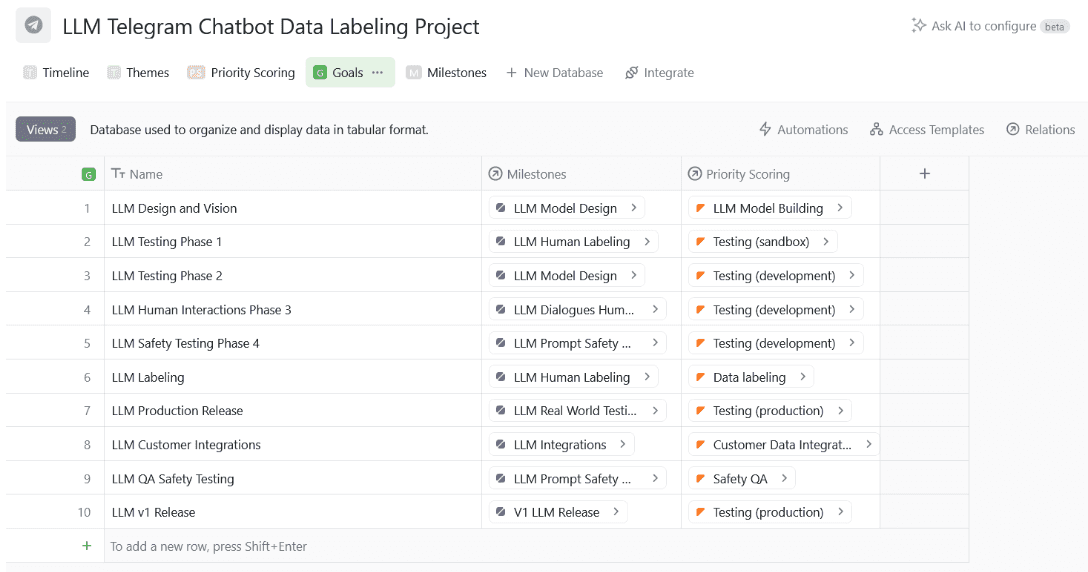The width and height of the screenshot is (1088, 572).
Task: Click the Automations lightning icon
Action: pos(766,130)
